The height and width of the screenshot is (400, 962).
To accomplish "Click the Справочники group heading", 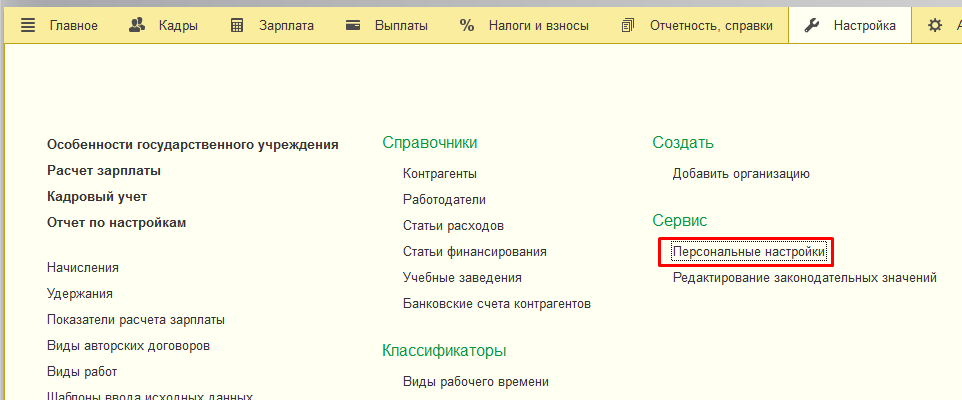I will click(429, 143).
